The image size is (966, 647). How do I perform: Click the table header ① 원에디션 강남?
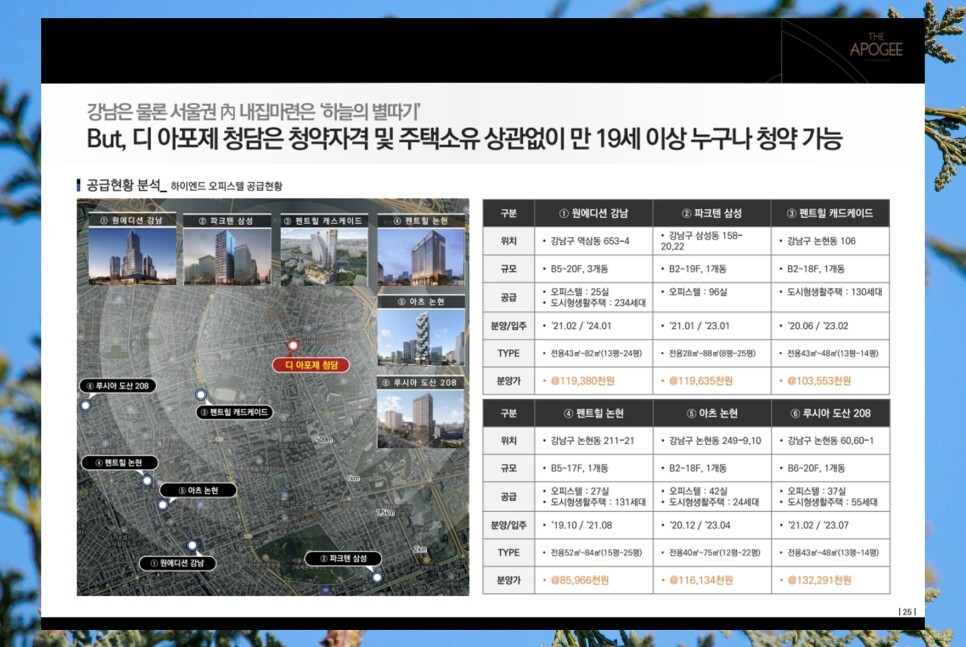click(x=593, y=213)
